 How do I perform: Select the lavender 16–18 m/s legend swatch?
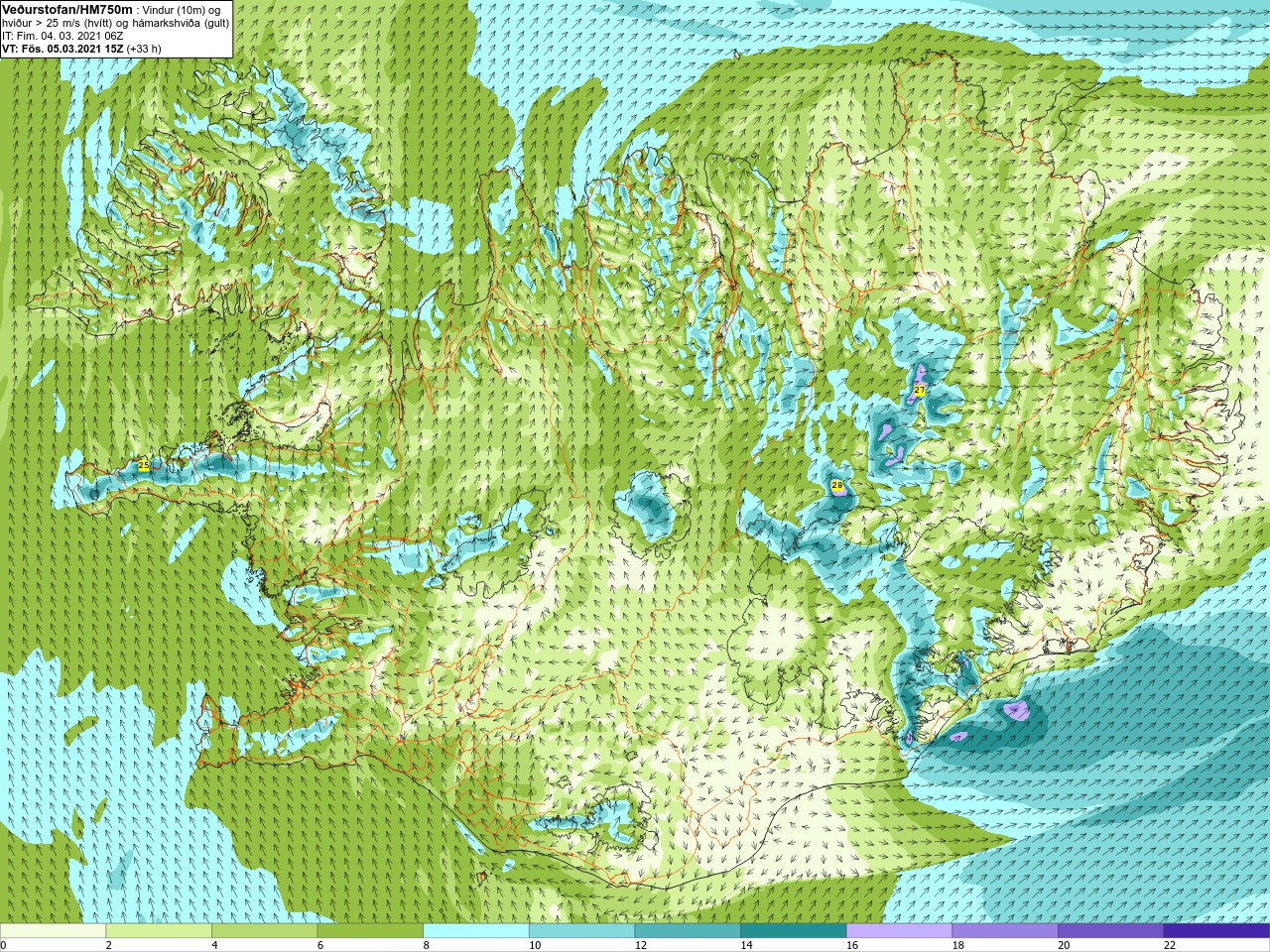[900, 931]
